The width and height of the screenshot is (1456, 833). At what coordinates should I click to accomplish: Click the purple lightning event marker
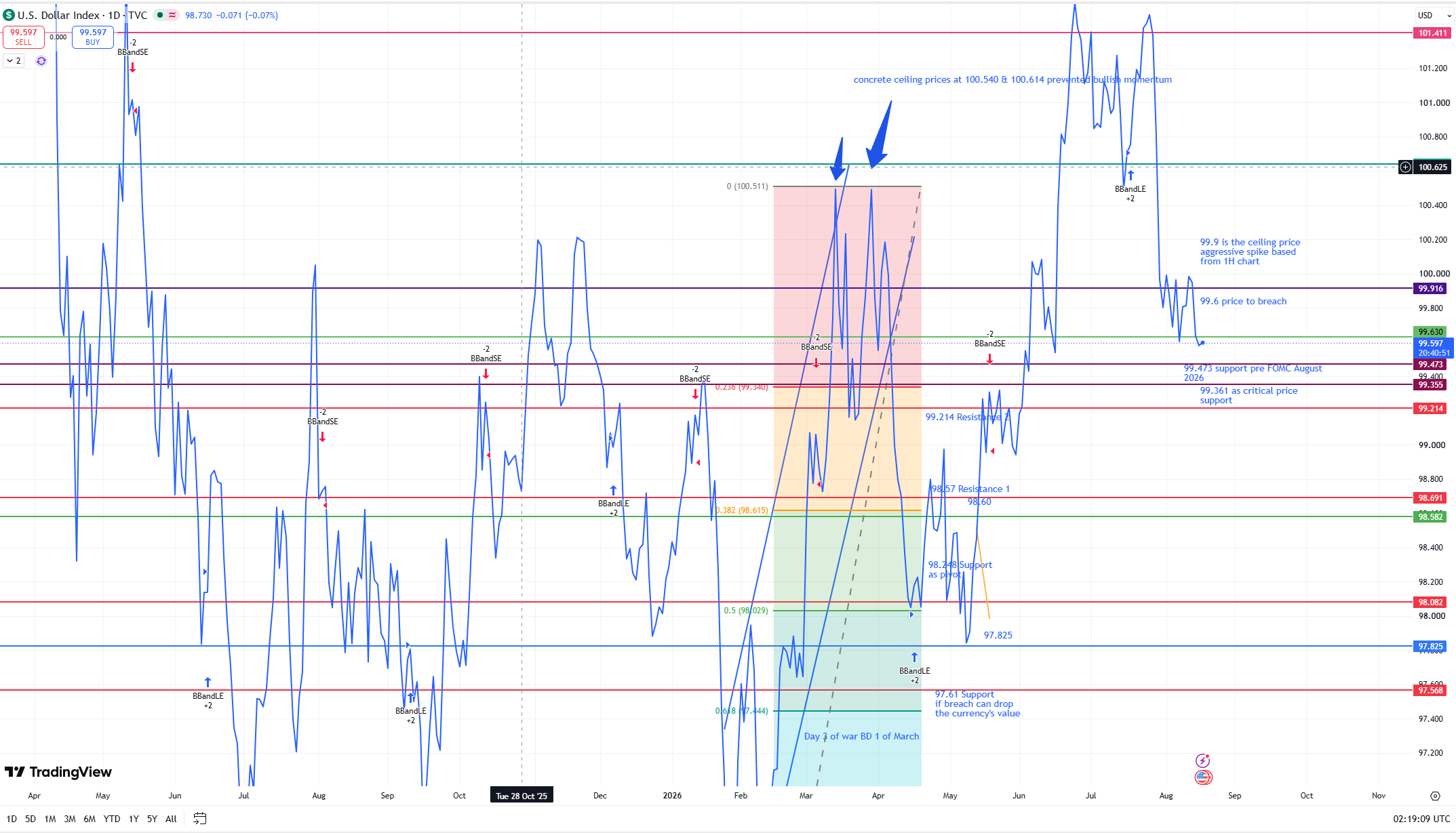1203,760
